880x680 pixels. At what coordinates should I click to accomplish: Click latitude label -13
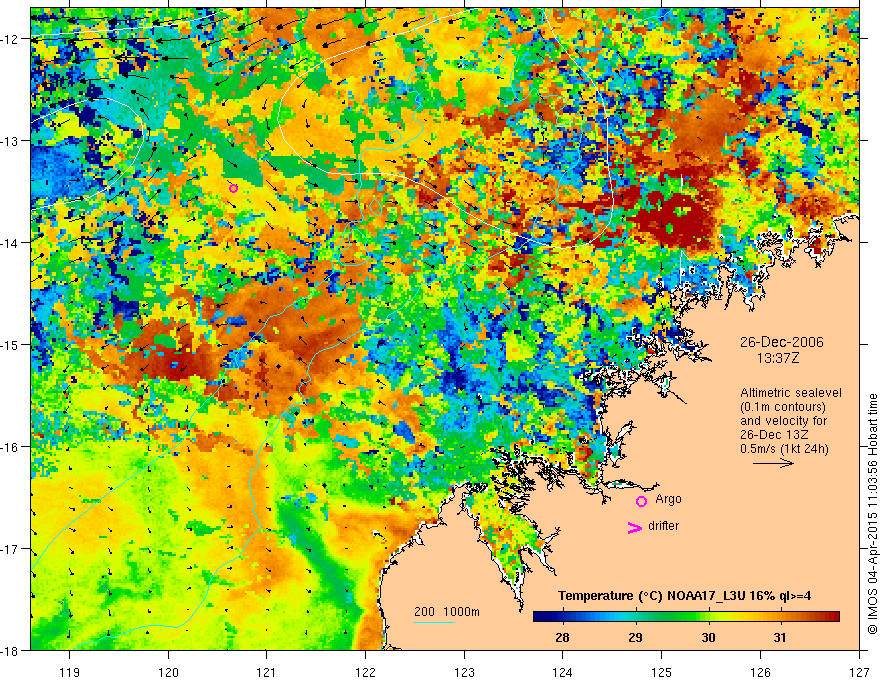point(12,140)
